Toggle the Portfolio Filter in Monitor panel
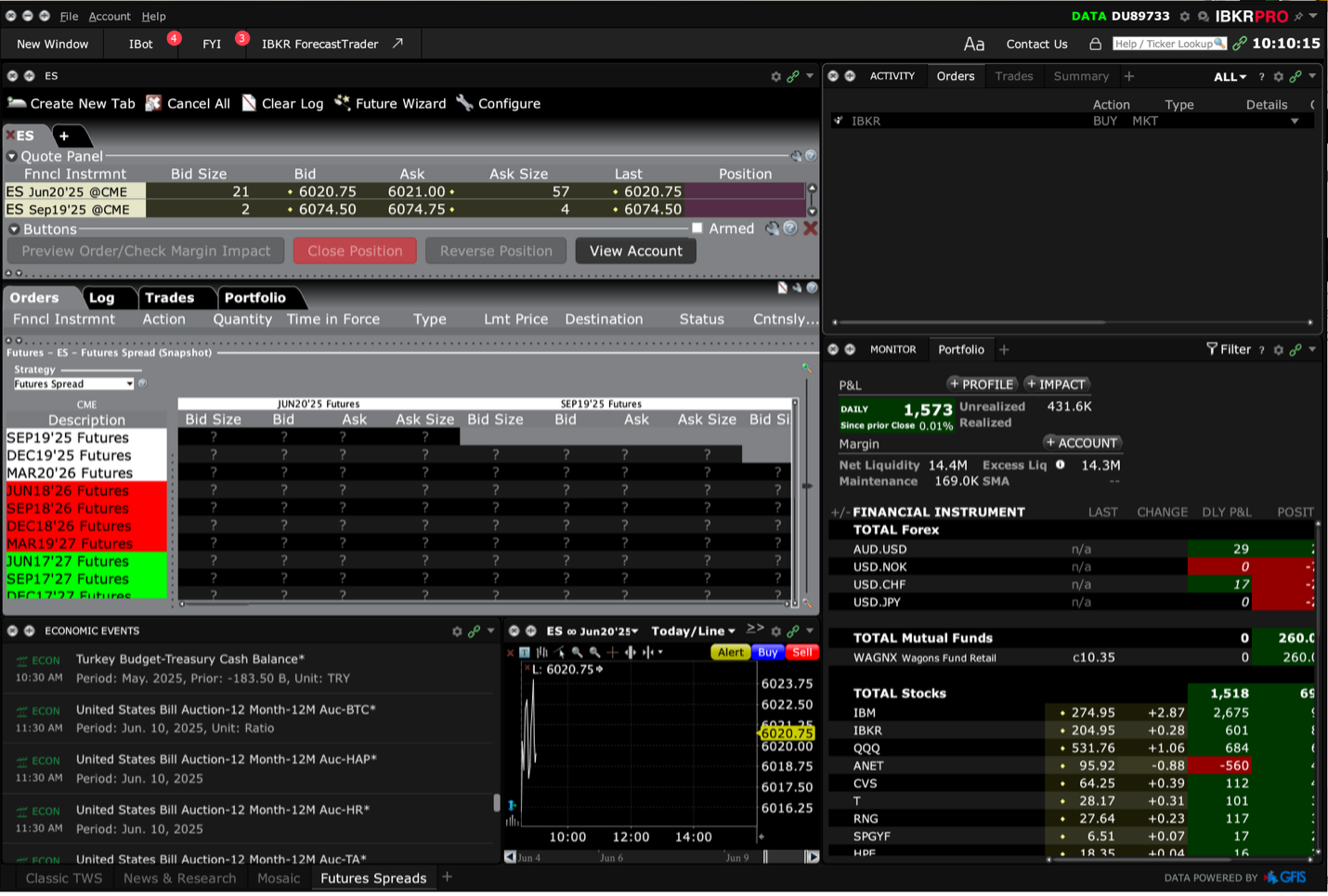The height and width of the screenshot is (896, 1328). coord(1228,349)
